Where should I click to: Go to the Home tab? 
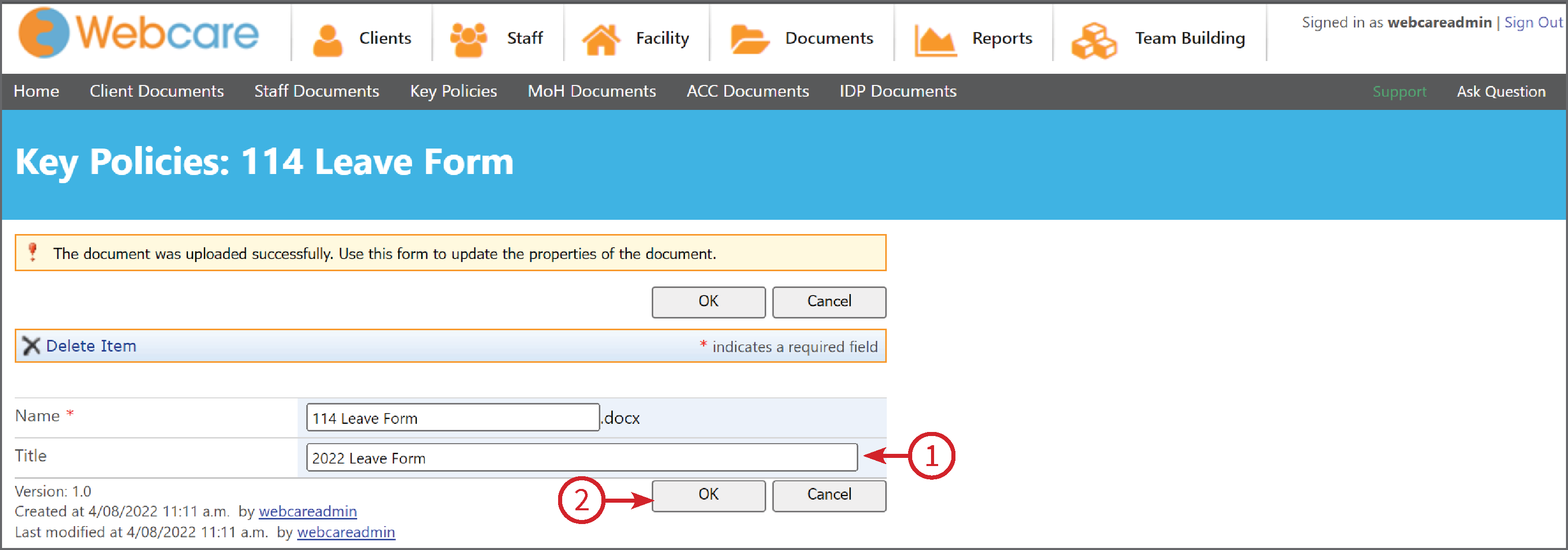pos(36,91)
